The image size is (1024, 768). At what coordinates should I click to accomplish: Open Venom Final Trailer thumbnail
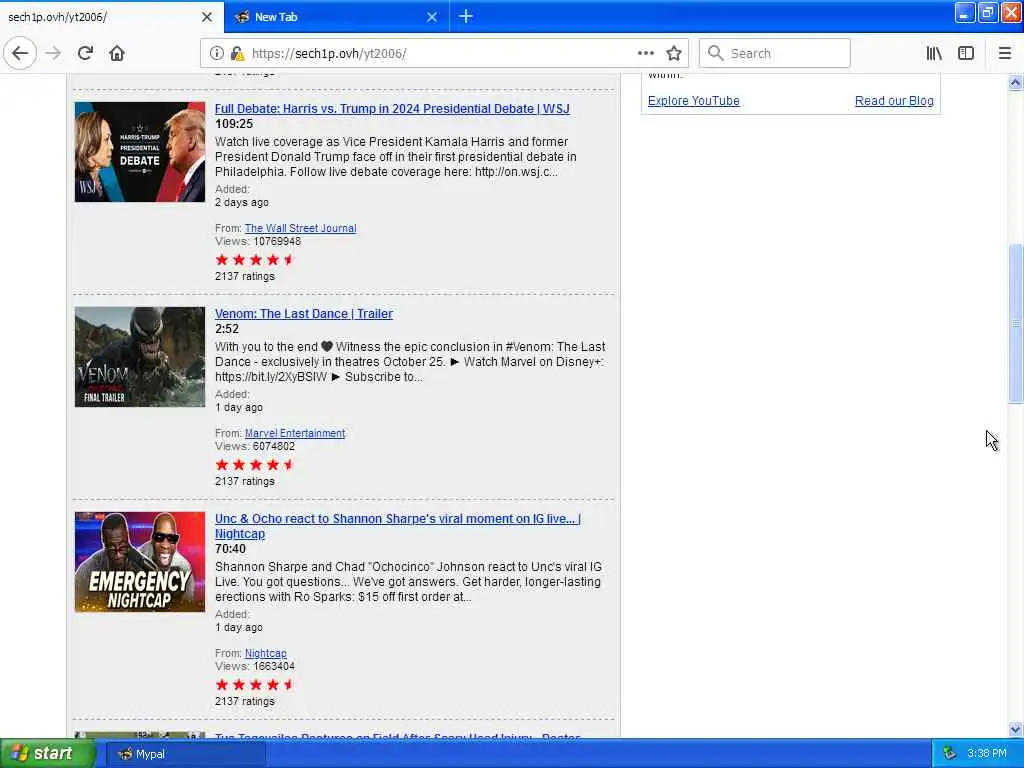(140, 357)
